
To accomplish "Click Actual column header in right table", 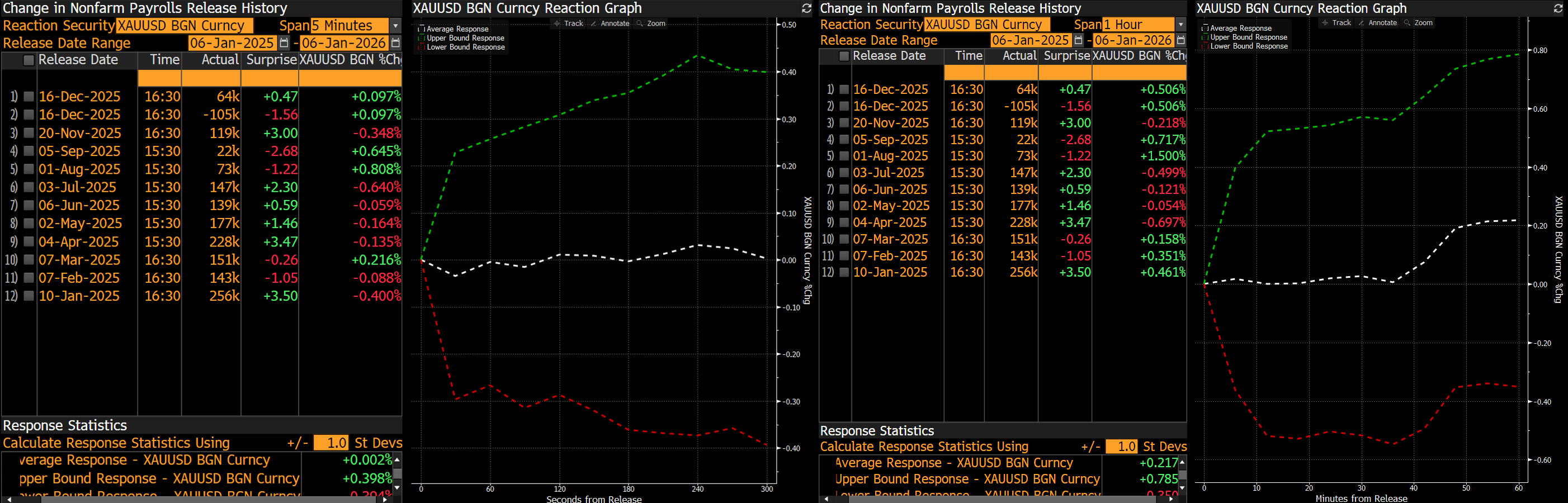I will point(1019,56).
